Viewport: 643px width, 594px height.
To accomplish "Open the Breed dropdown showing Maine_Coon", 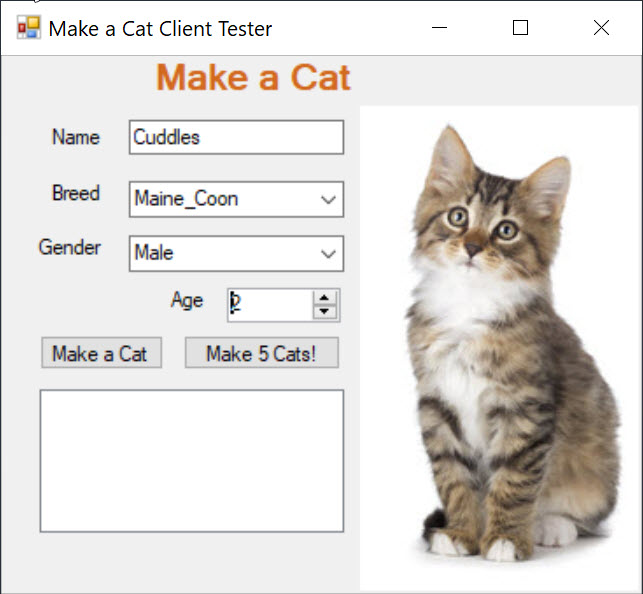I will coord(236,199).
